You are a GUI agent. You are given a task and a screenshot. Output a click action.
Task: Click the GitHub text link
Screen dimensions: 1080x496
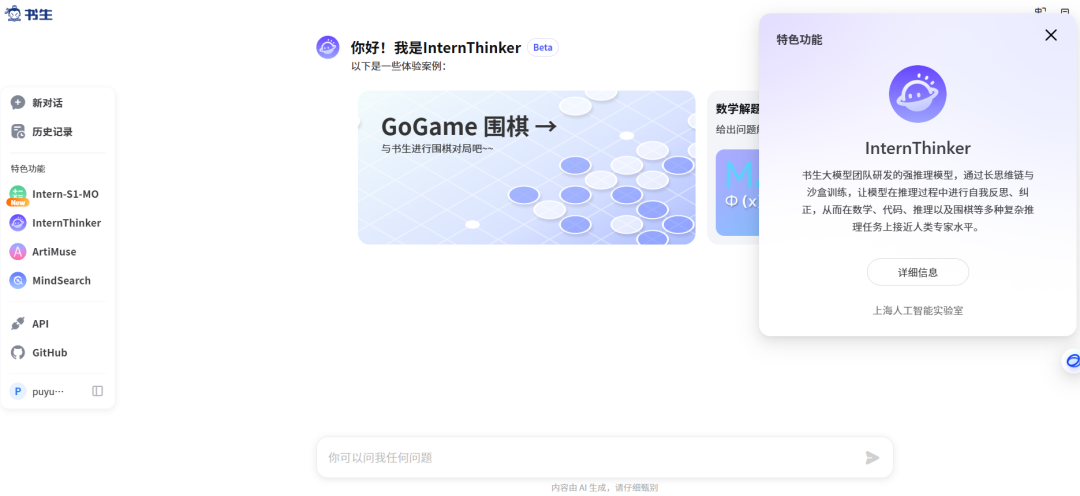pyautogui.click(x=50, y=353)
